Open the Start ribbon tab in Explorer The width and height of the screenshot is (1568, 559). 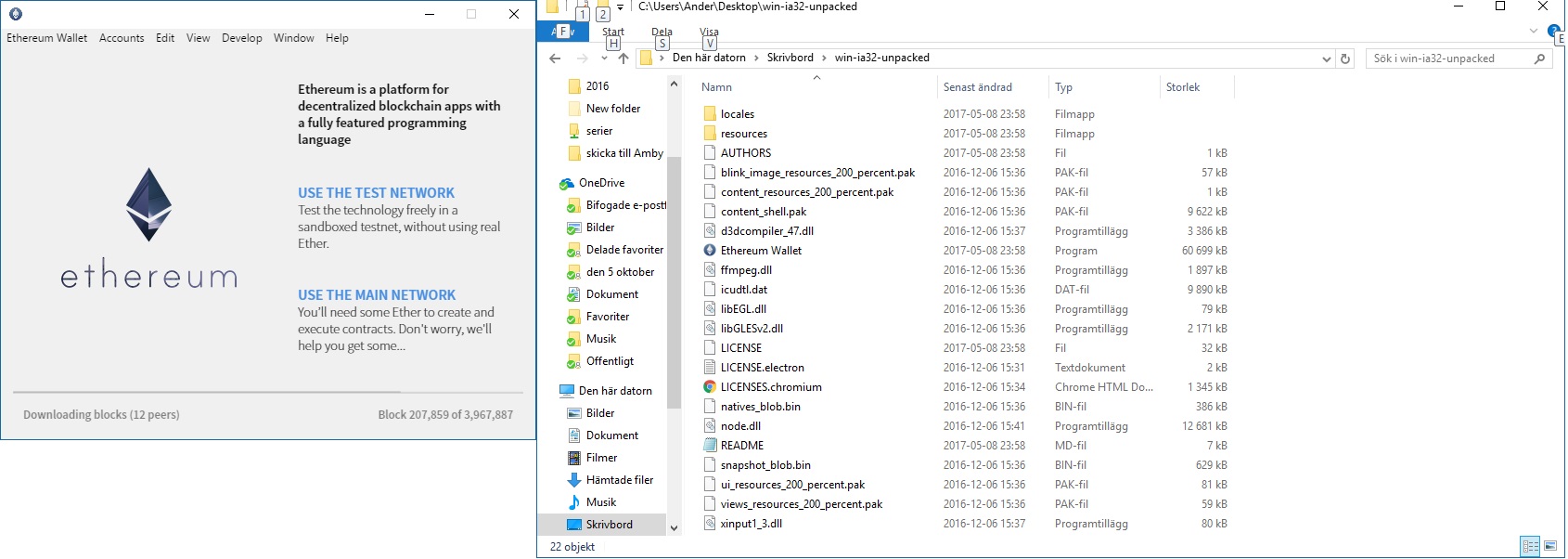(x=613, y=32)
